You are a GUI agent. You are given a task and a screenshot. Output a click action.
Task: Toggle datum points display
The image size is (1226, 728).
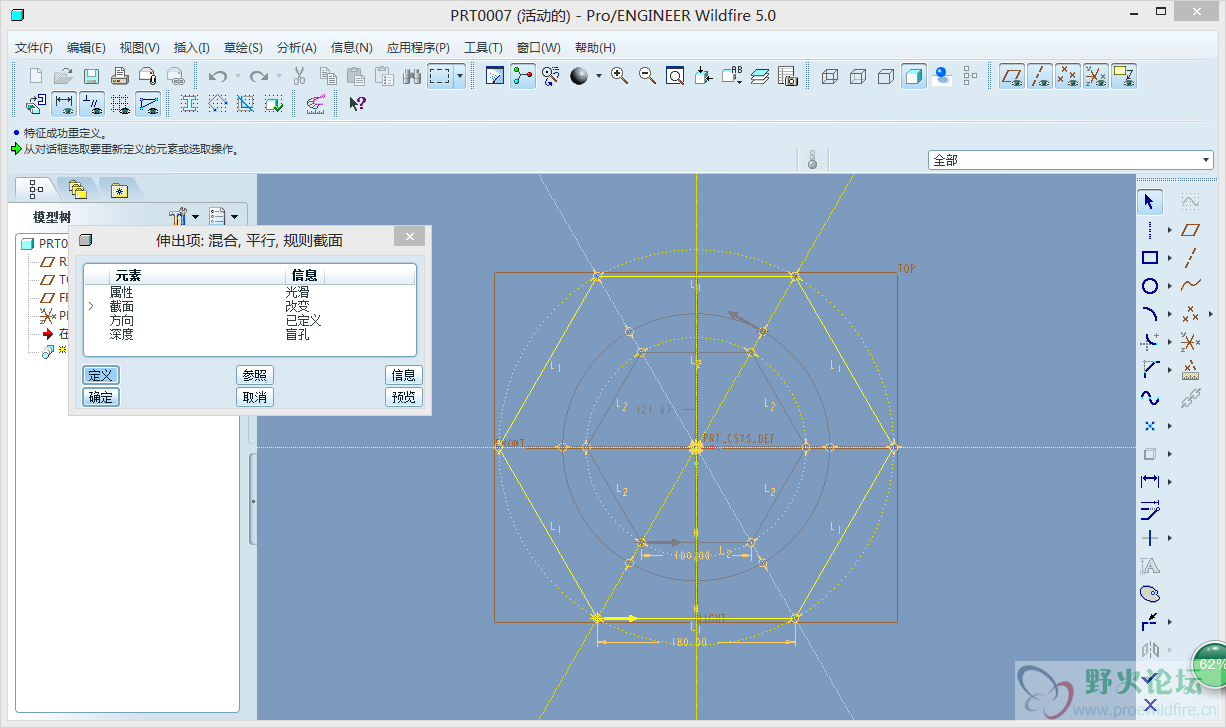(x=1068, y=76)
